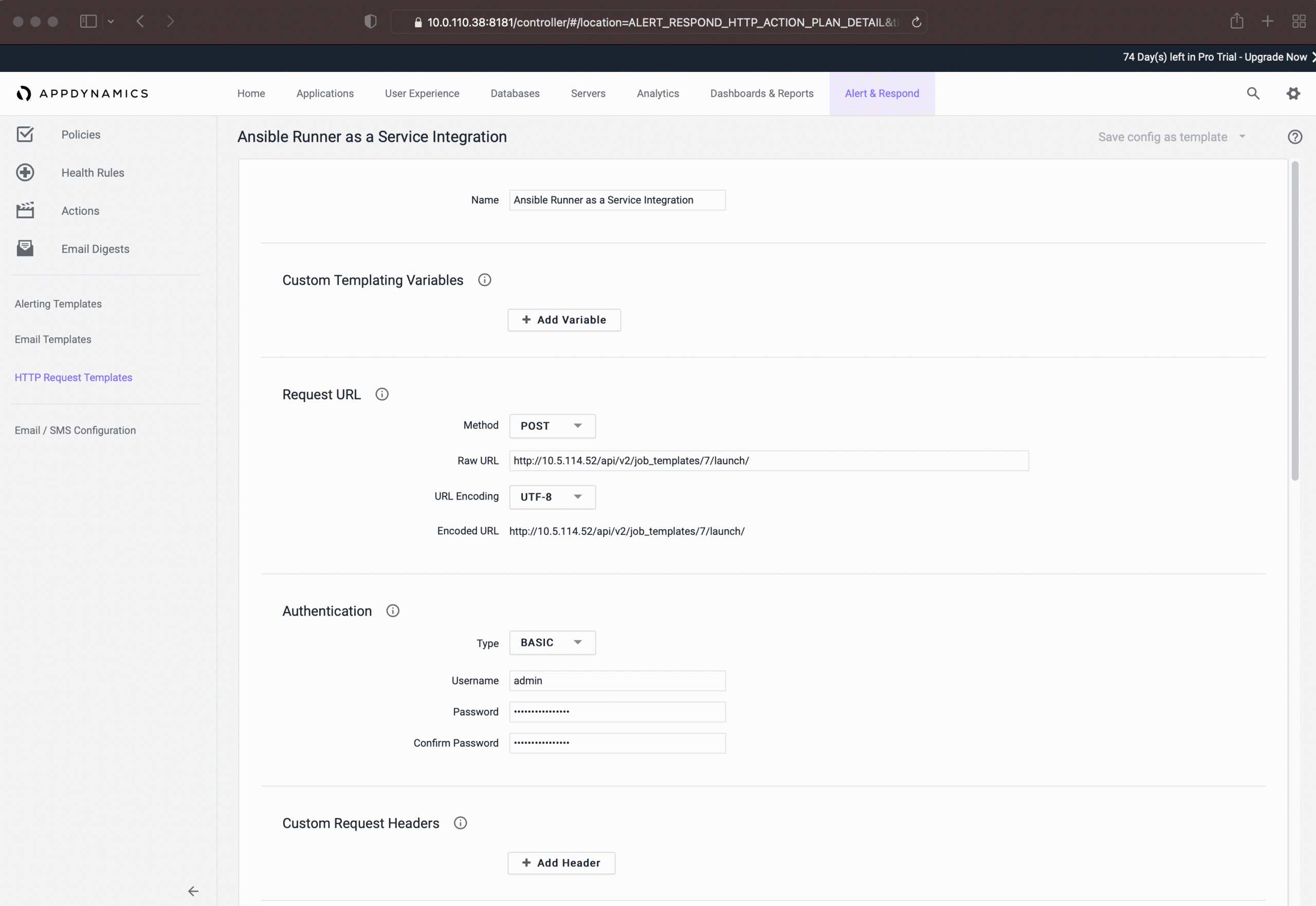Image resolution: width=1316 pixels, height=906 pixels.
Task: Click the Add Variable button
Action: [x=564, y=320]
